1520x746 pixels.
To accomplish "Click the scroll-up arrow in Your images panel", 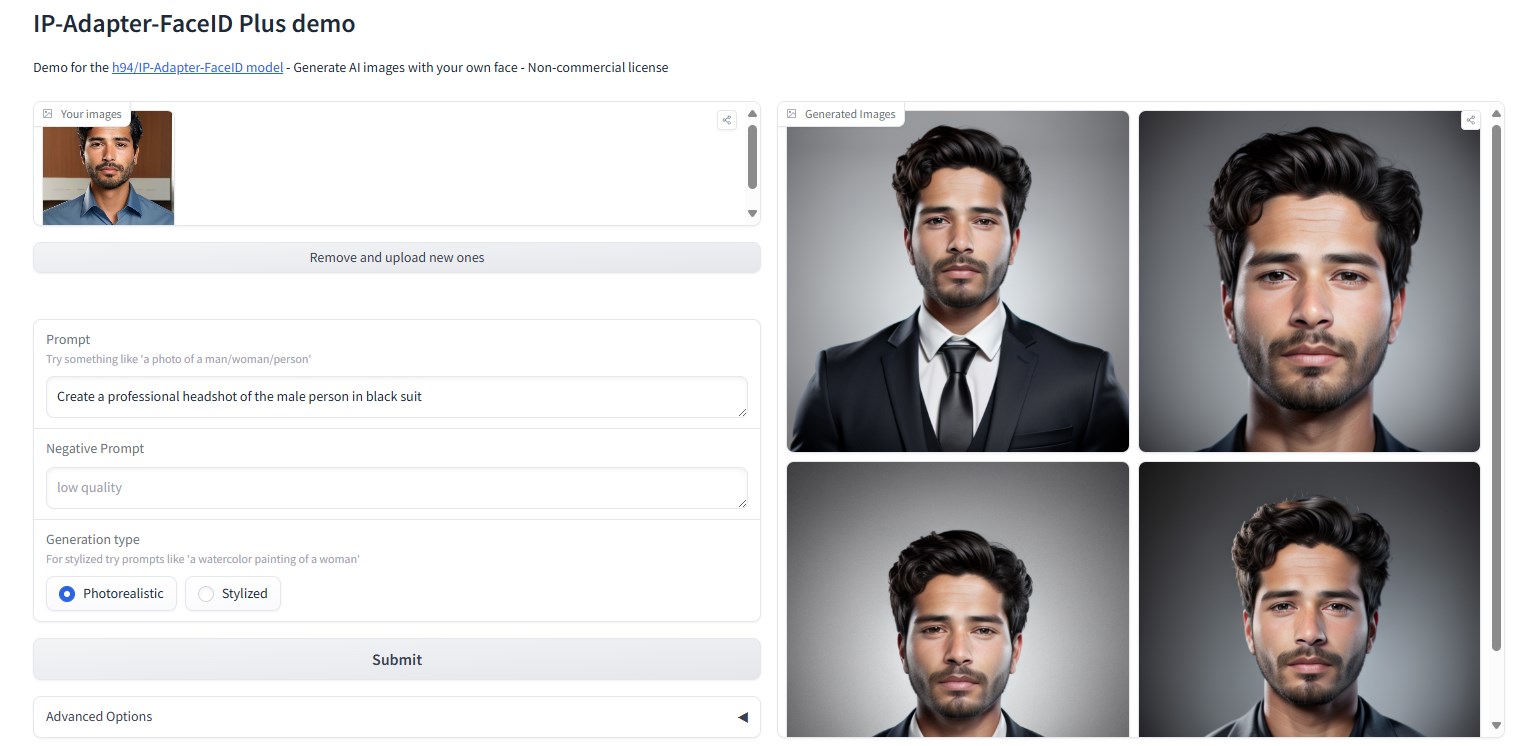I will 751,112.
